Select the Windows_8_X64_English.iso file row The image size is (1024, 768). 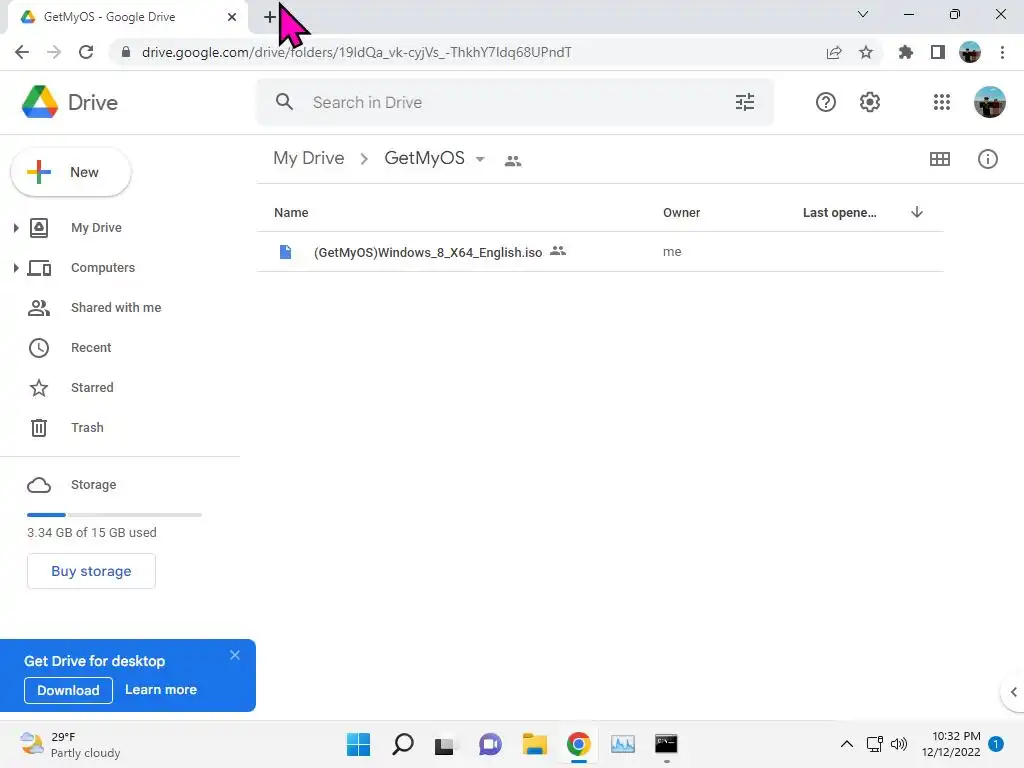click(600, 252)
